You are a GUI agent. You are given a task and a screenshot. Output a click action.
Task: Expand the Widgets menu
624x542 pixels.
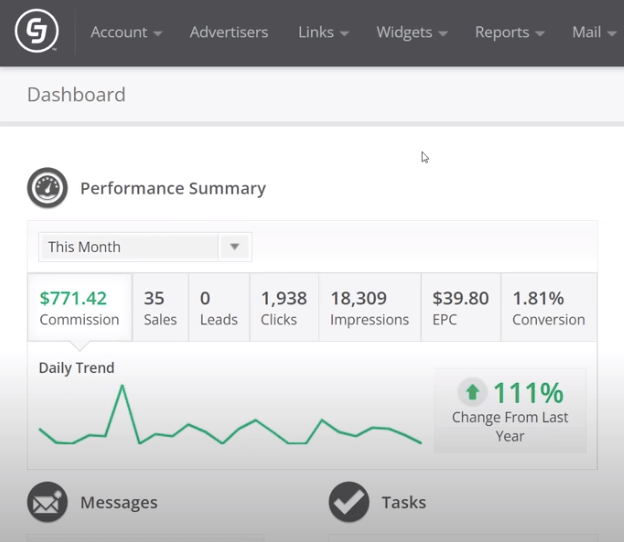point(412,32)
